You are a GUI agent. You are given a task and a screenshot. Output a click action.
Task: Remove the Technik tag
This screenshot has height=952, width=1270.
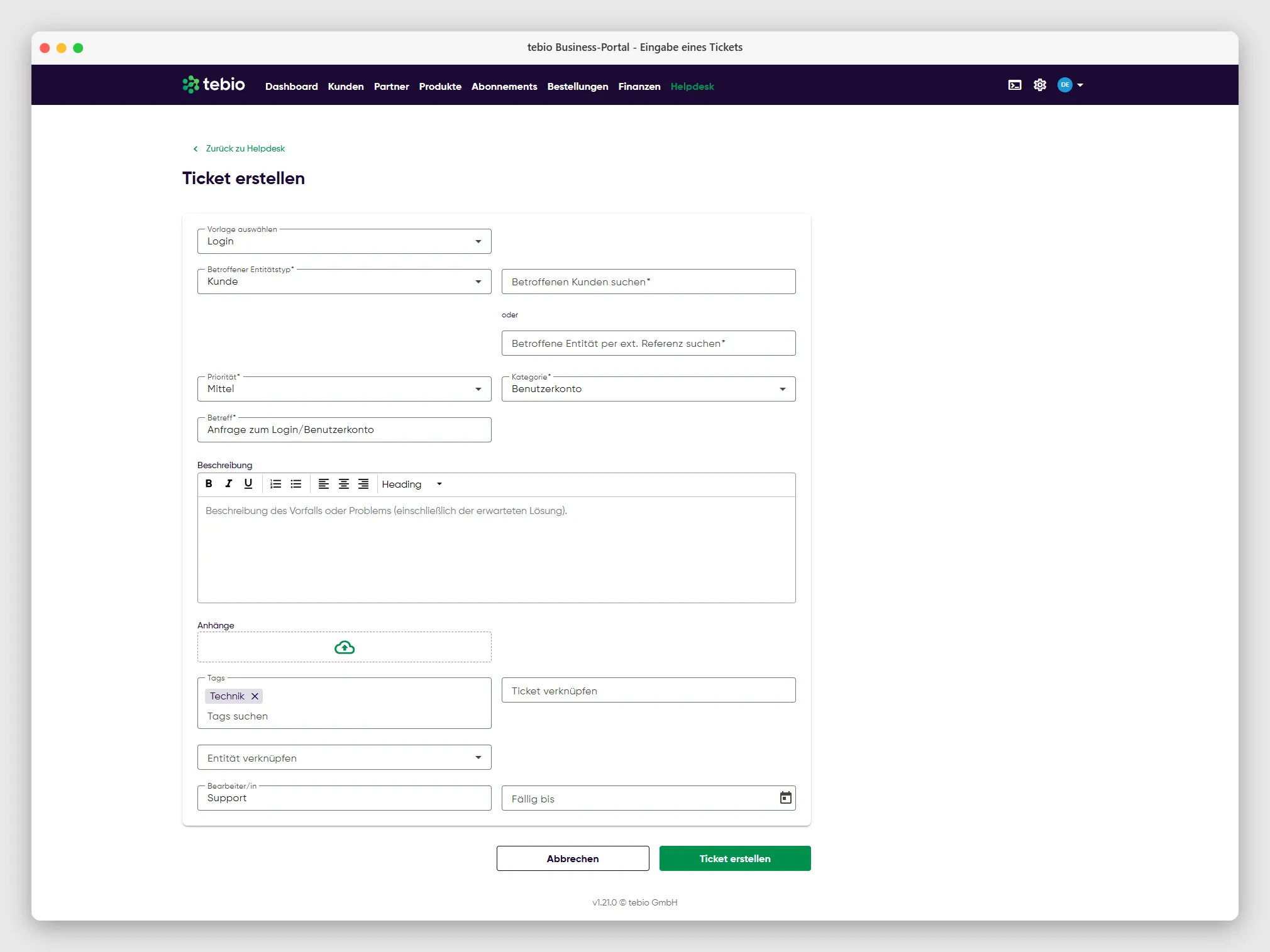point(255,696)
